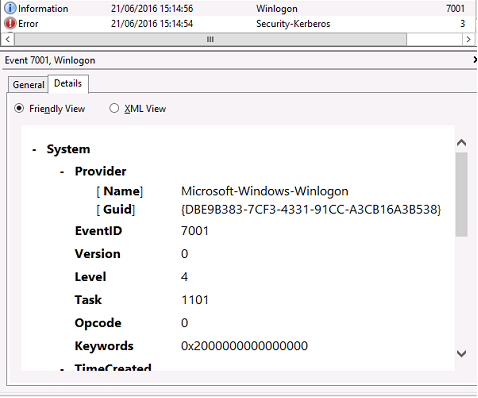This screenshot has width=478, height=398.
Task: Click the date 21/06/2016 15:14:56
Action: pyautogui.click(x=152, y=9)
